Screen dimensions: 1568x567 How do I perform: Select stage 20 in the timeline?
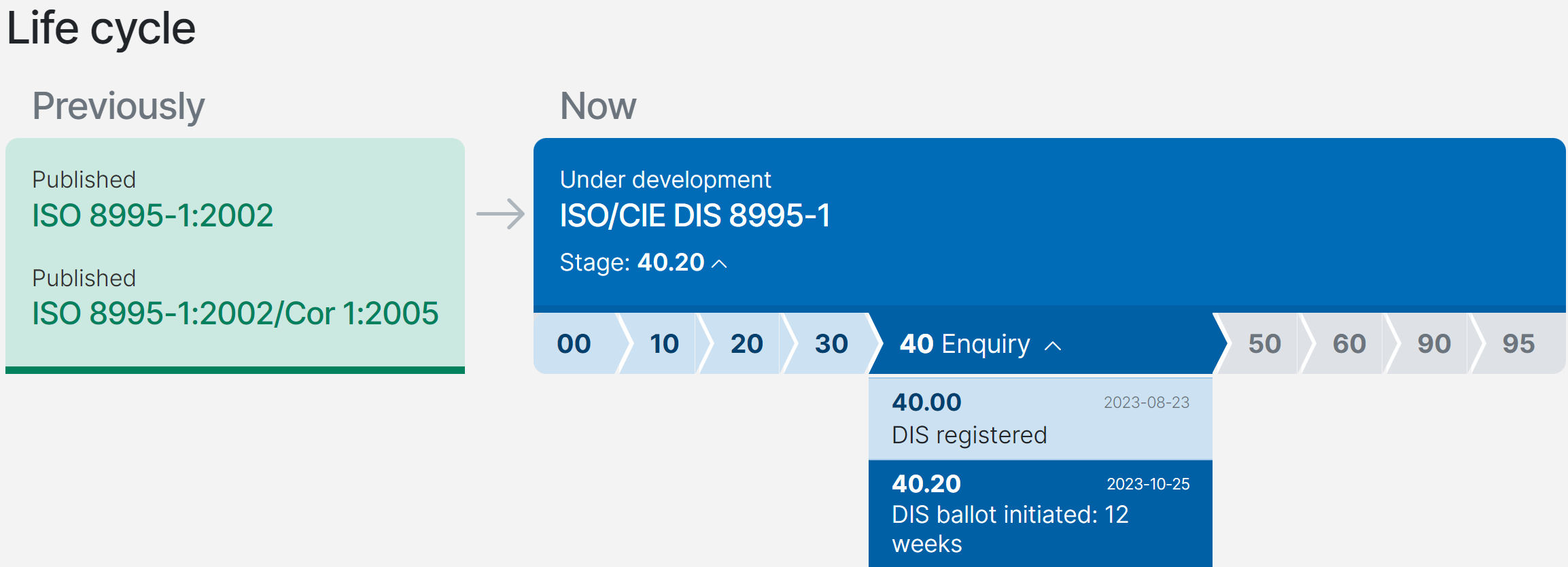[746, 344]
